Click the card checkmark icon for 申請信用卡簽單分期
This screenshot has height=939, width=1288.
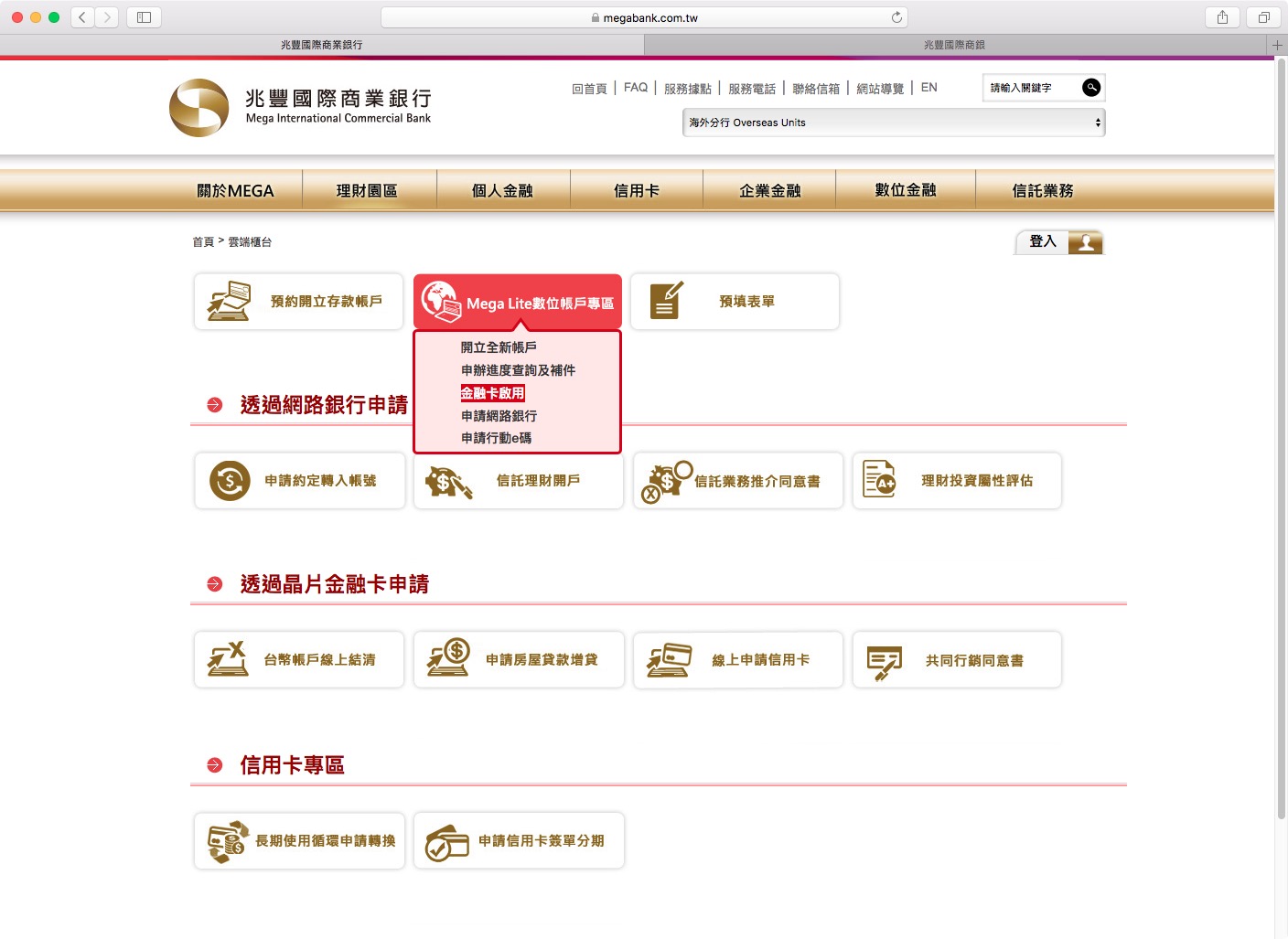click(x=447, y=844)
